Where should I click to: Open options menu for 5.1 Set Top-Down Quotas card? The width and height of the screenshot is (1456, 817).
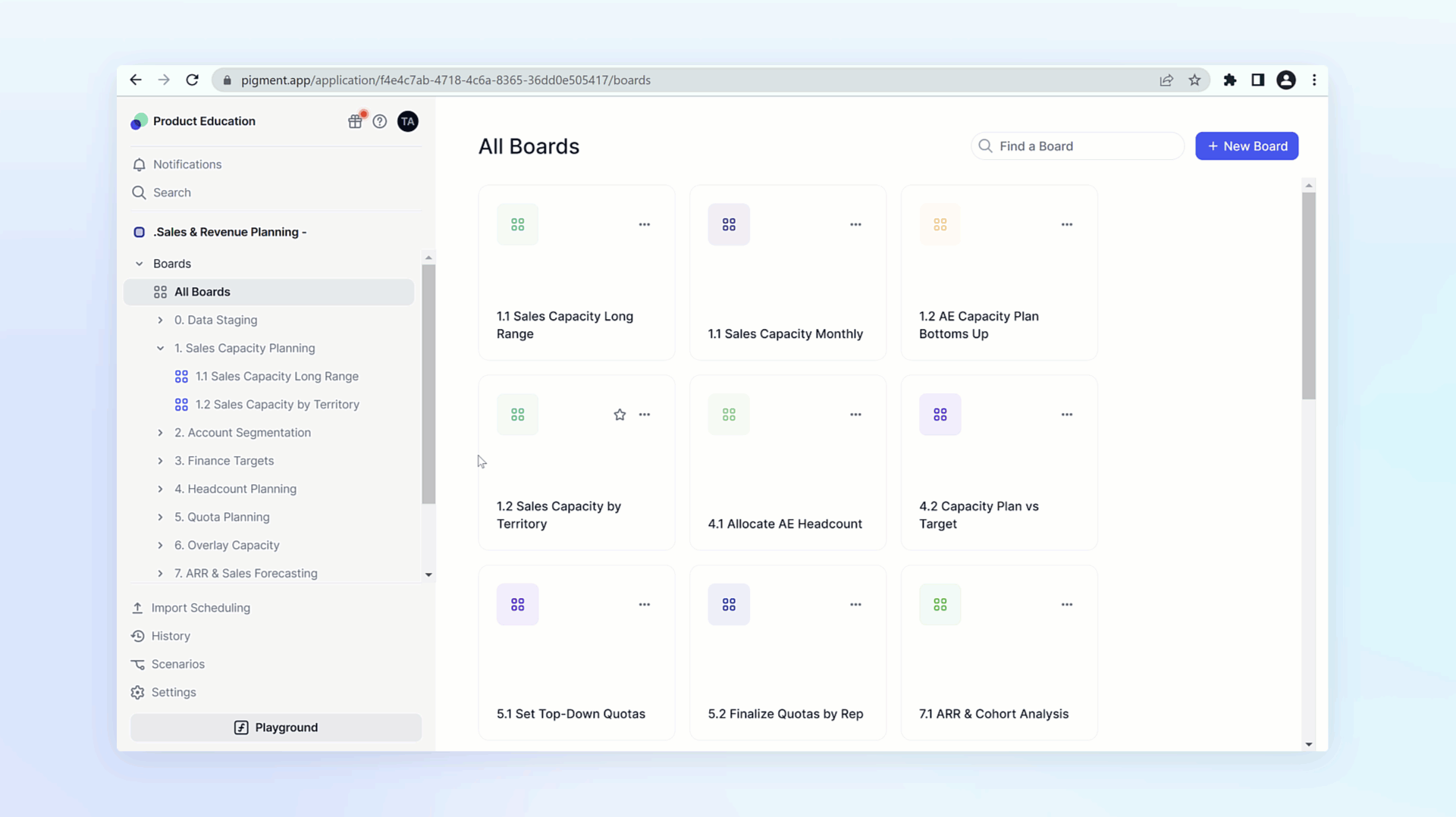click(x=645, y=605)
